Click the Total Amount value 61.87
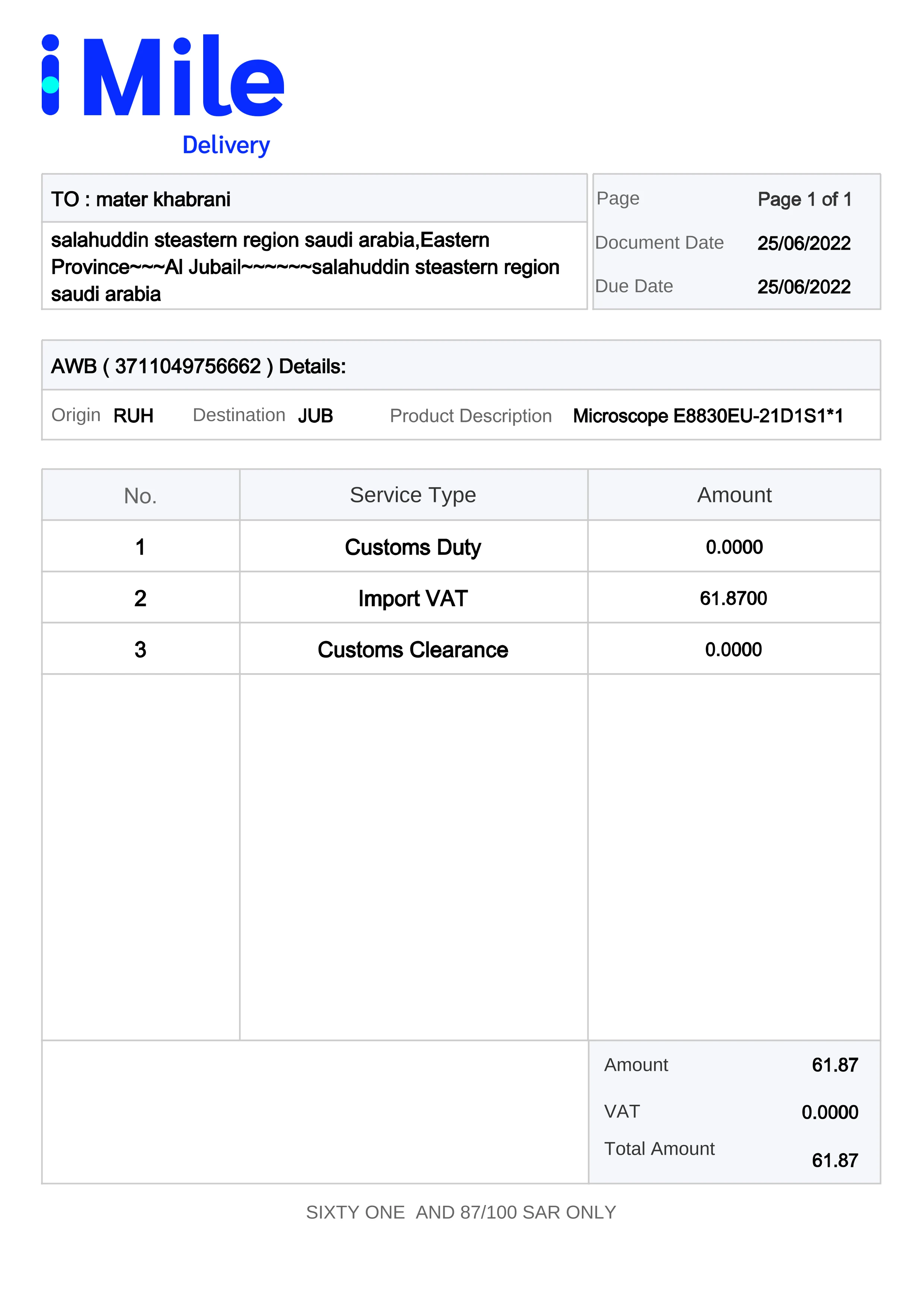 834,1160
